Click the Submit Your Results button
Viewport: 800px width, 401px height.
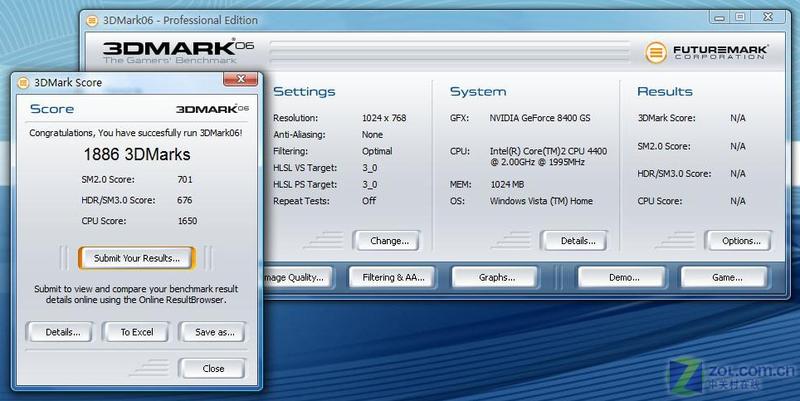[x=137, y=258]
